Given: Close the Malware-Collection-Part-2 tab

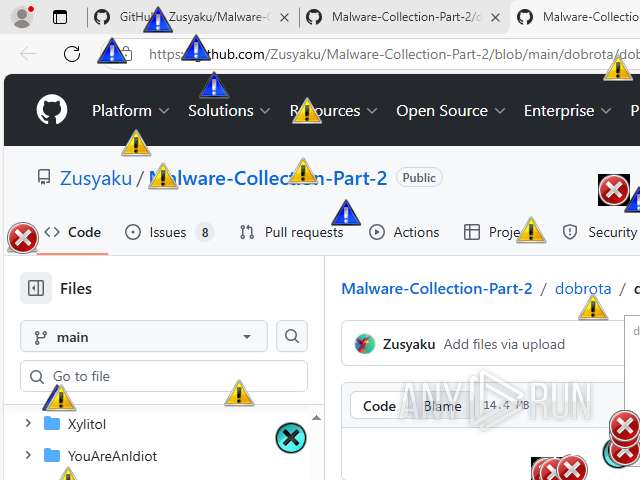Looking at the screenshot, I should 496,18.
